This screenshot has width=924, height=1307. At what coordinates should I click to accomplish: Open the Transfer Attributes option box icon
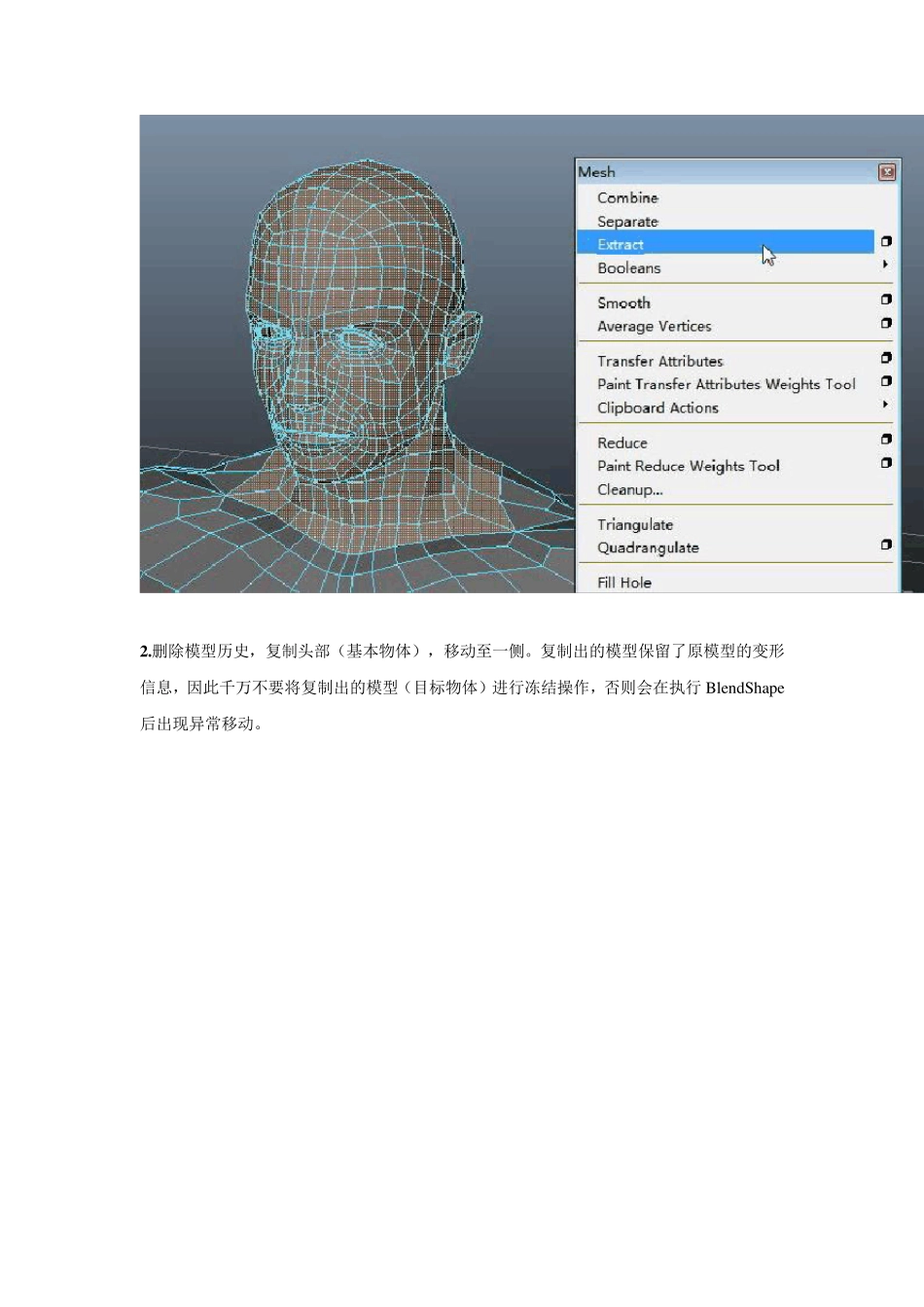[886, 358]
